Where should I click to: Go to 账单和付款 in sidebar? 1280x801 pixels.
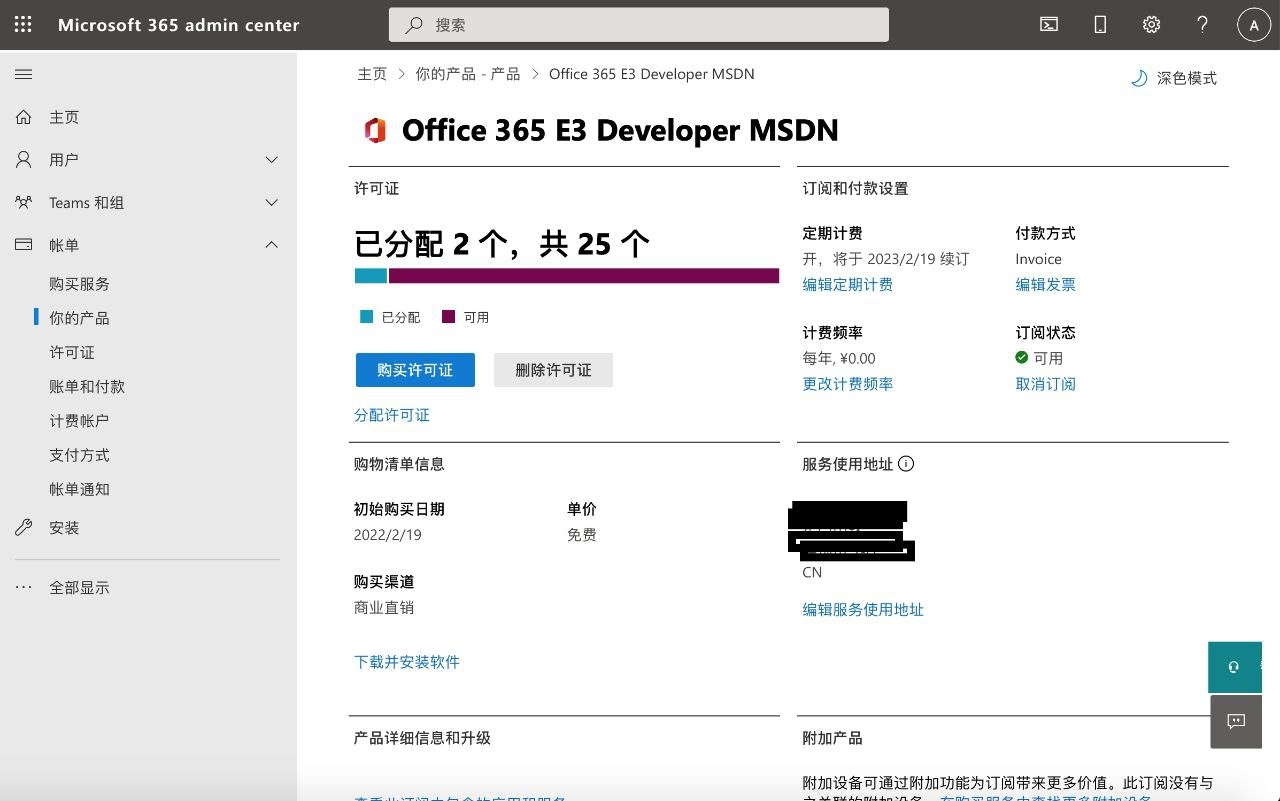coord(87,387)
